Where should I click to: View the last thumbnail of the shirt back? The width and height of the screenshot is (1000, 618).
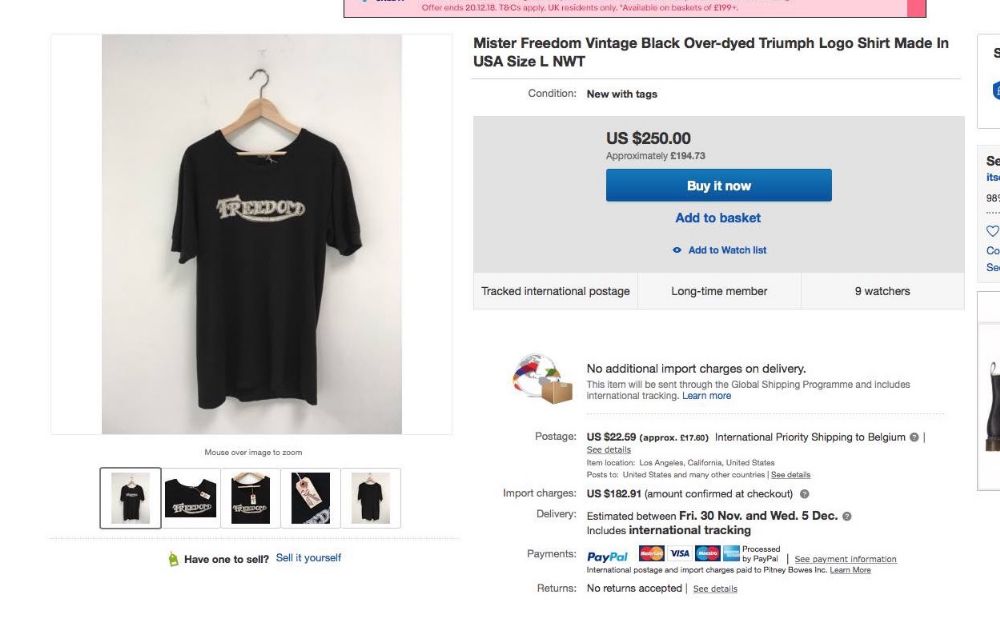click(371, 498)
